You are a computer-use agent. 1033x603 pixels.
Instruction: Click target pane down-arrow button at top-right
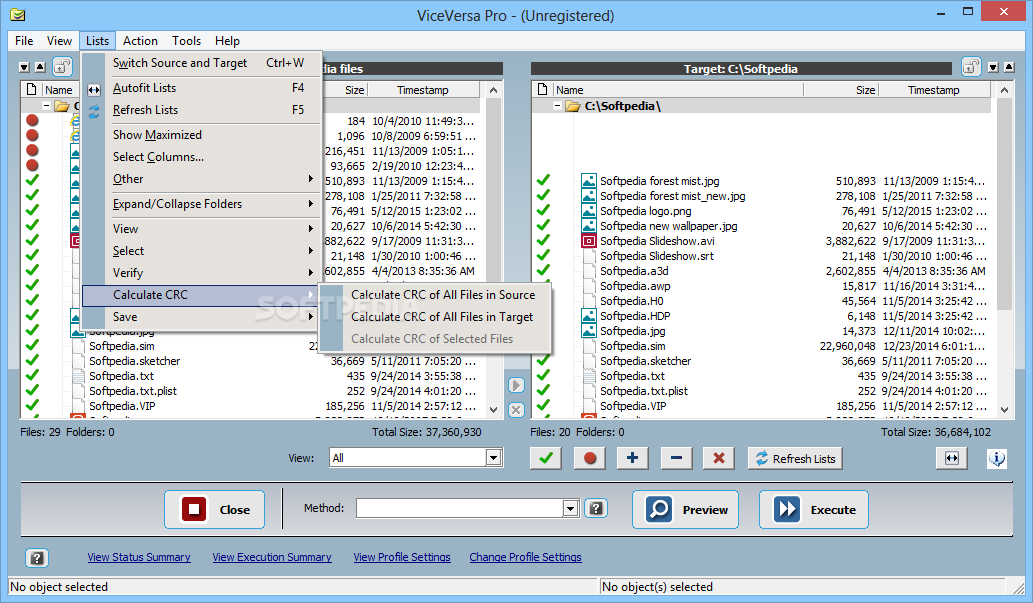tap(993, 67)
